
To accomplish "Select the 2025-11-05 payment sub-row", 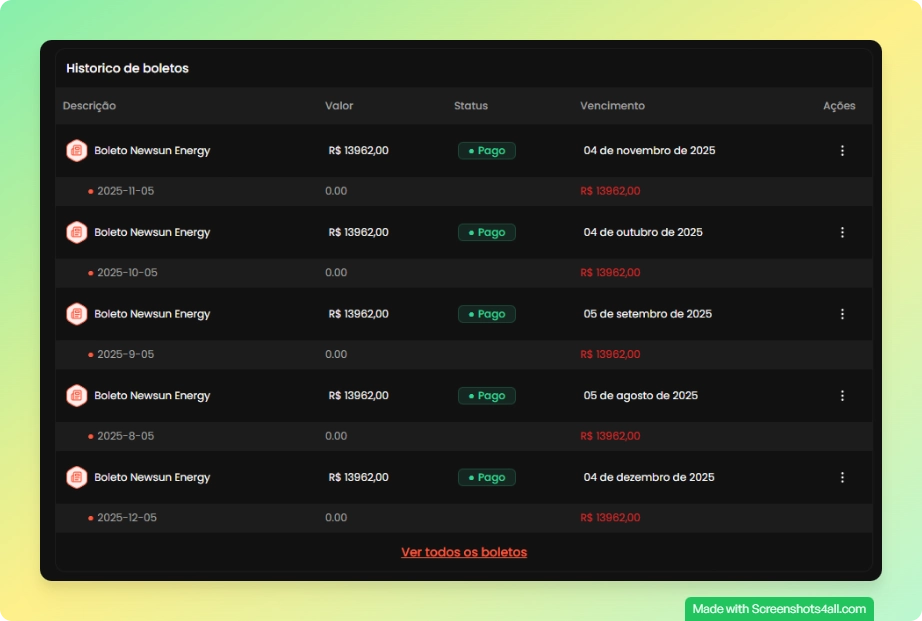I will [x=125, y=191].
